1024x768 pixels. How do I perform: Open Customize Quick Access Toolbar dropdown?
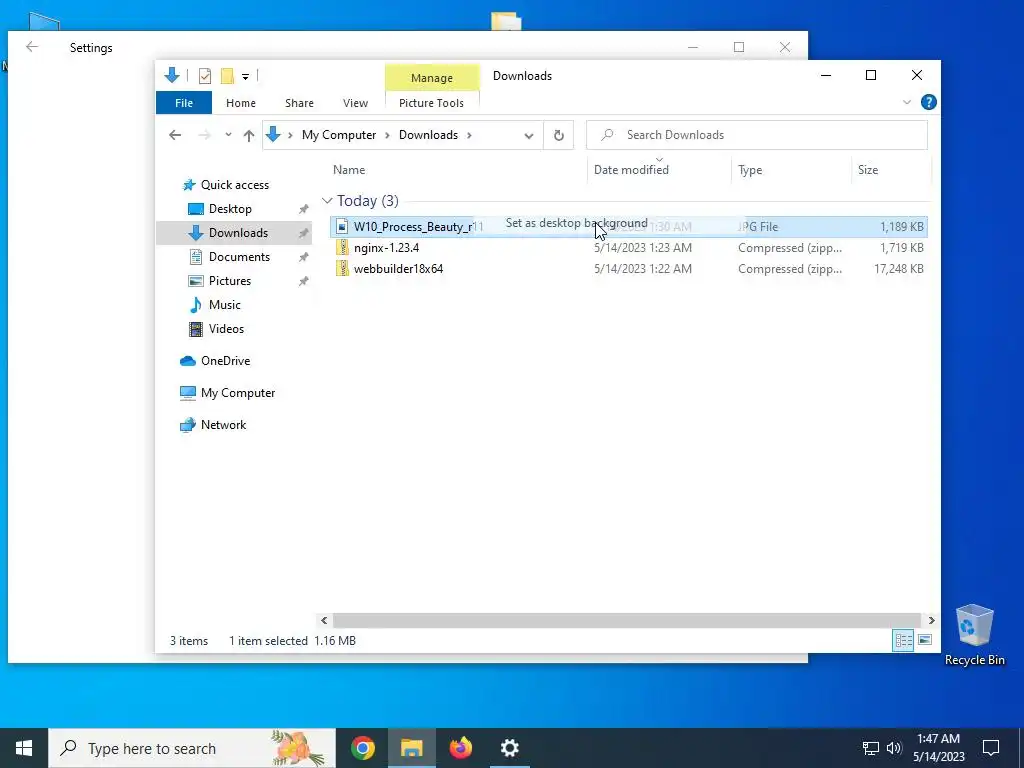click(x=245, y=76)
